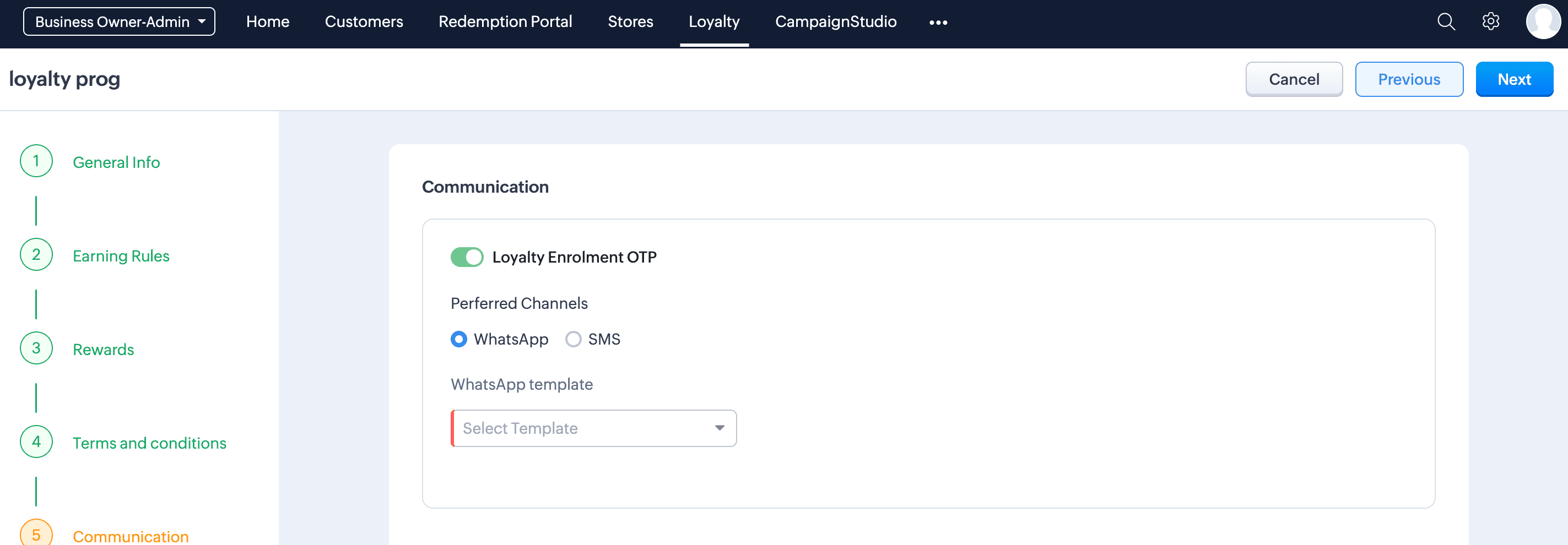Open the search icon in top bar
1568x545 pixels.
click(x=1446, y=22)
